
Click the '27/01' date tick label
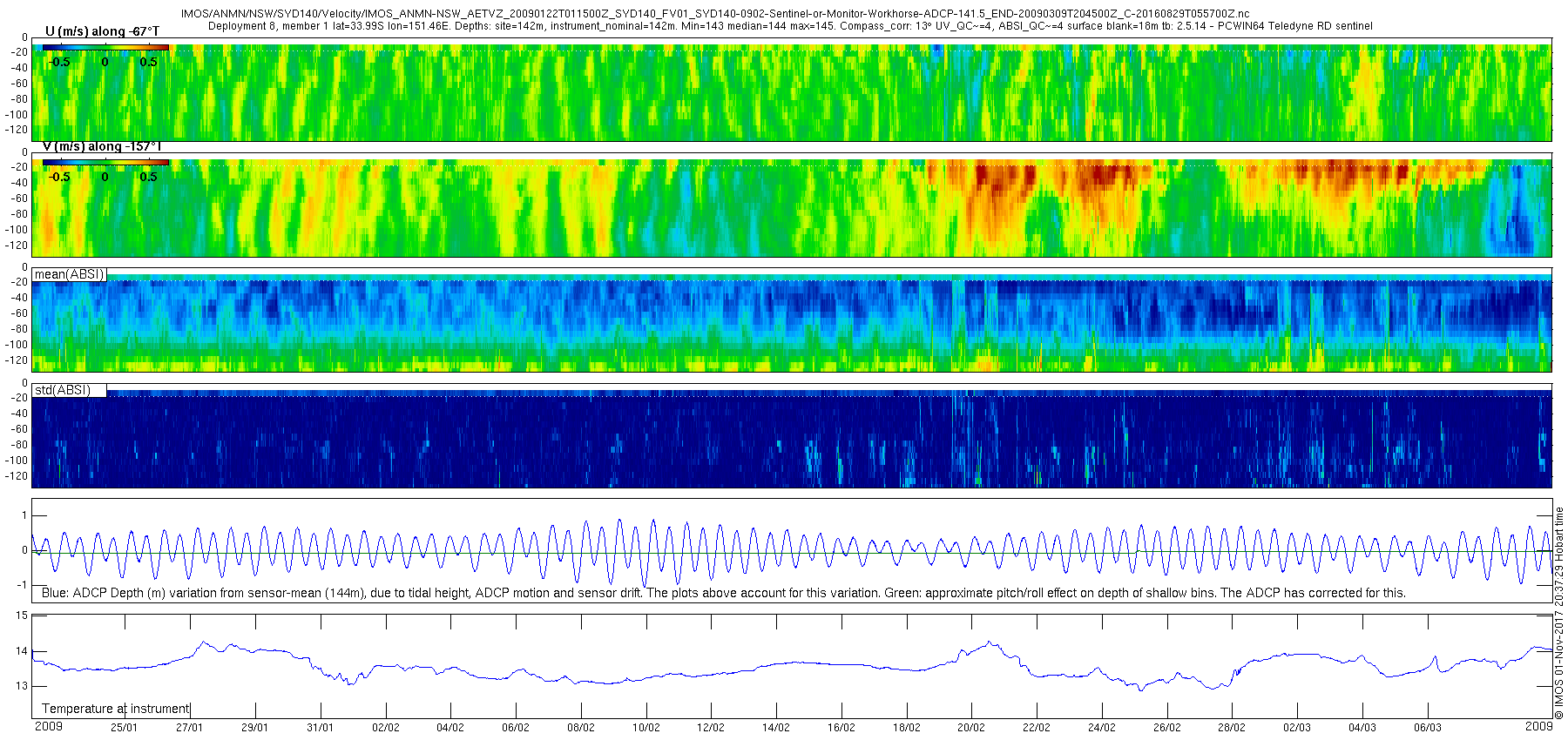tap(190, 728)
